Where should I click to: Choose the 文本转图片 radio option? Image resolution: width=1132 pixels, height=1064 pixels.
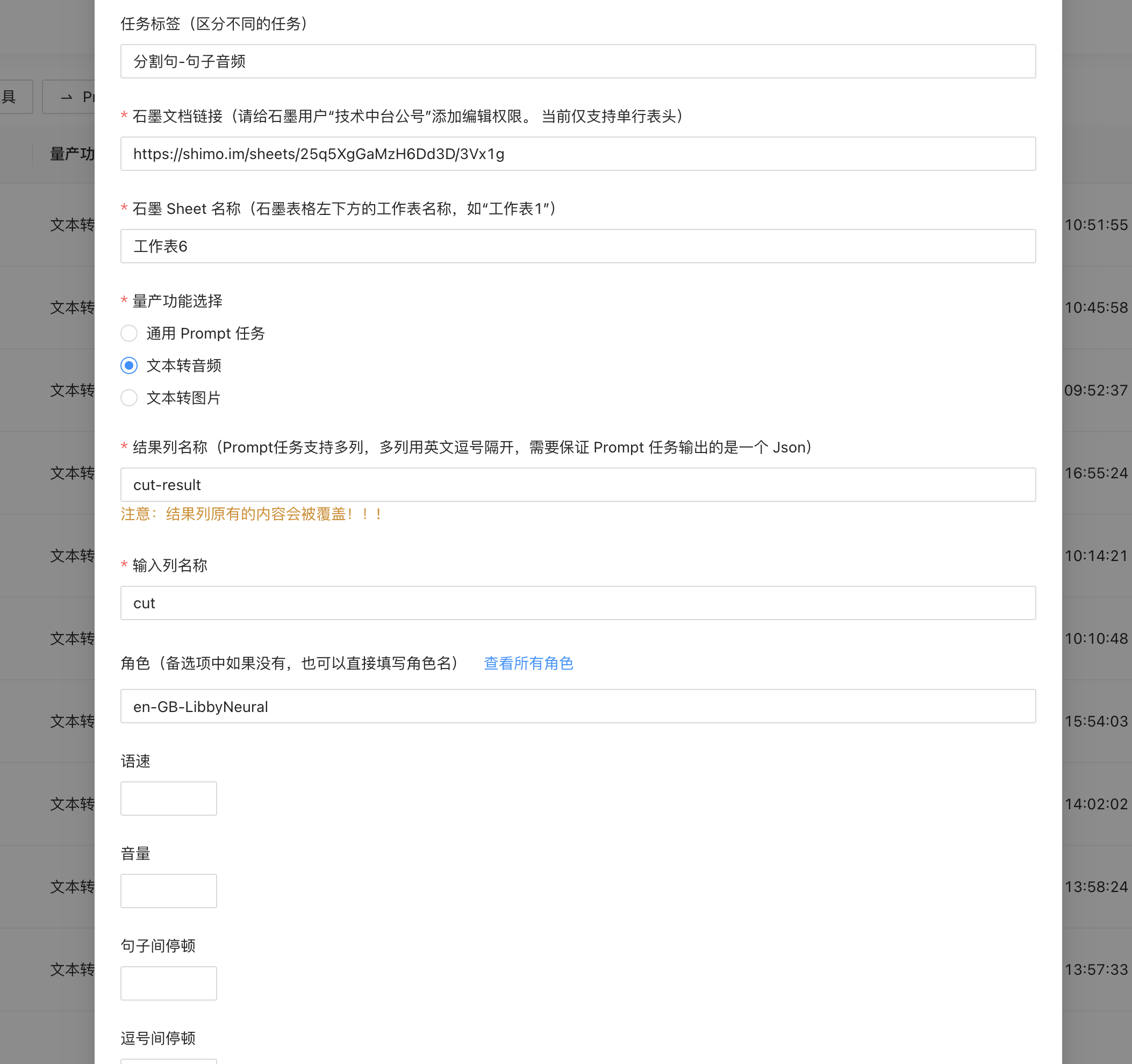(129, 397)
